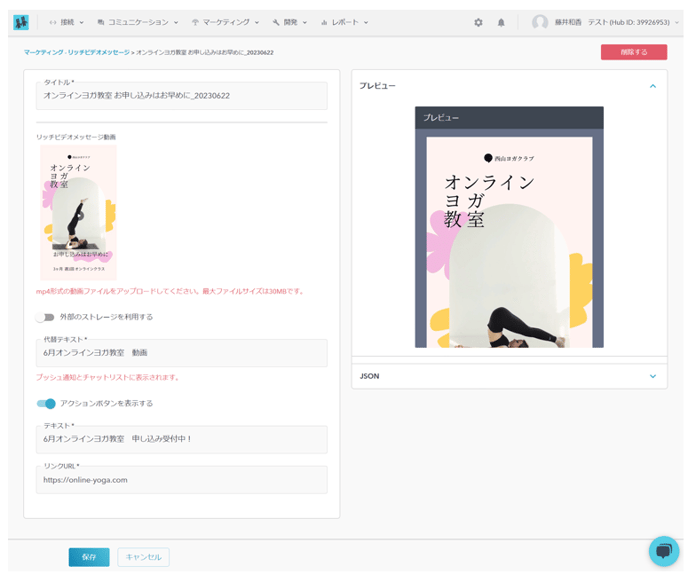
Task: Click the uploaded yoga video thumbnail
Action: (79, 212)
